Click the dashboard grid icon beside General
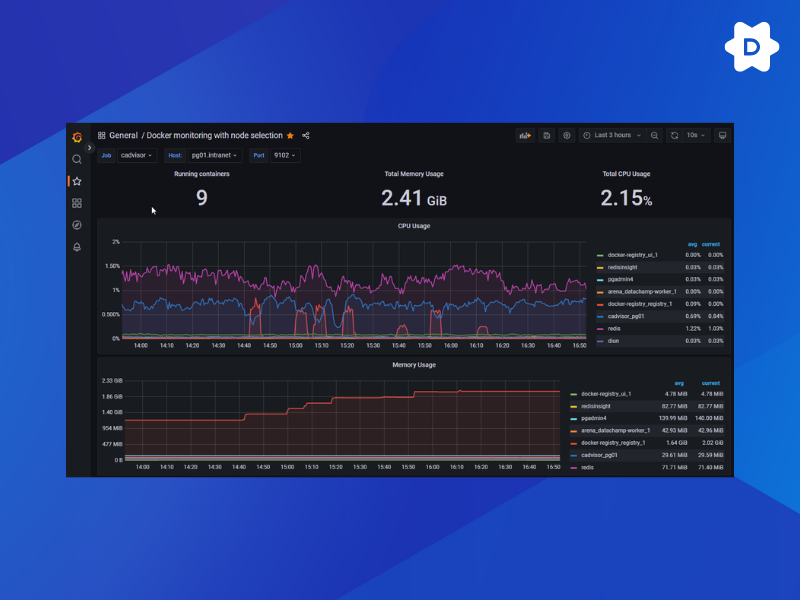The image size is (800, 600). tap(102, 135)
